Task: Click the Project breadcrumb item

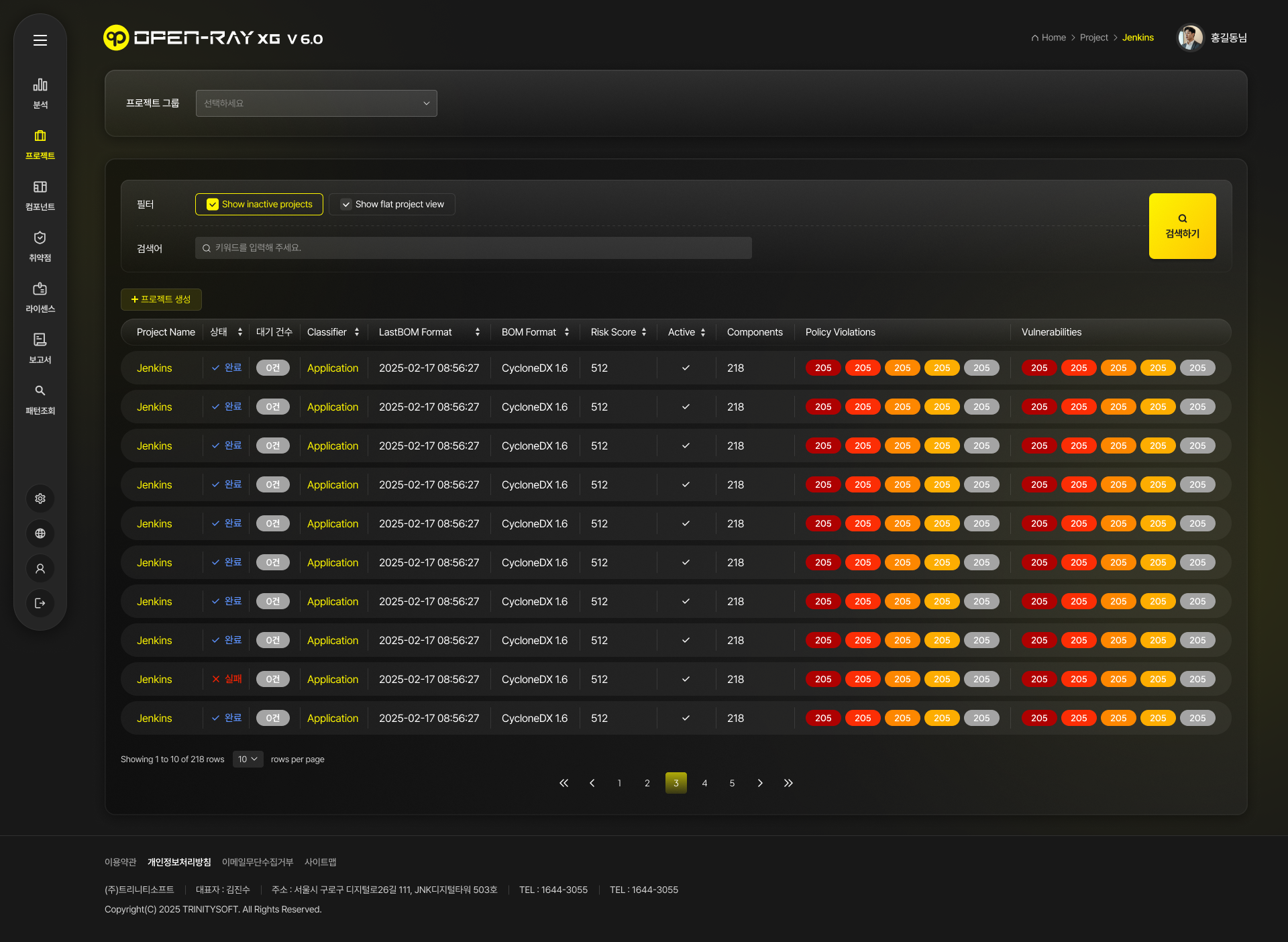Action: [x=1093, y=38]
